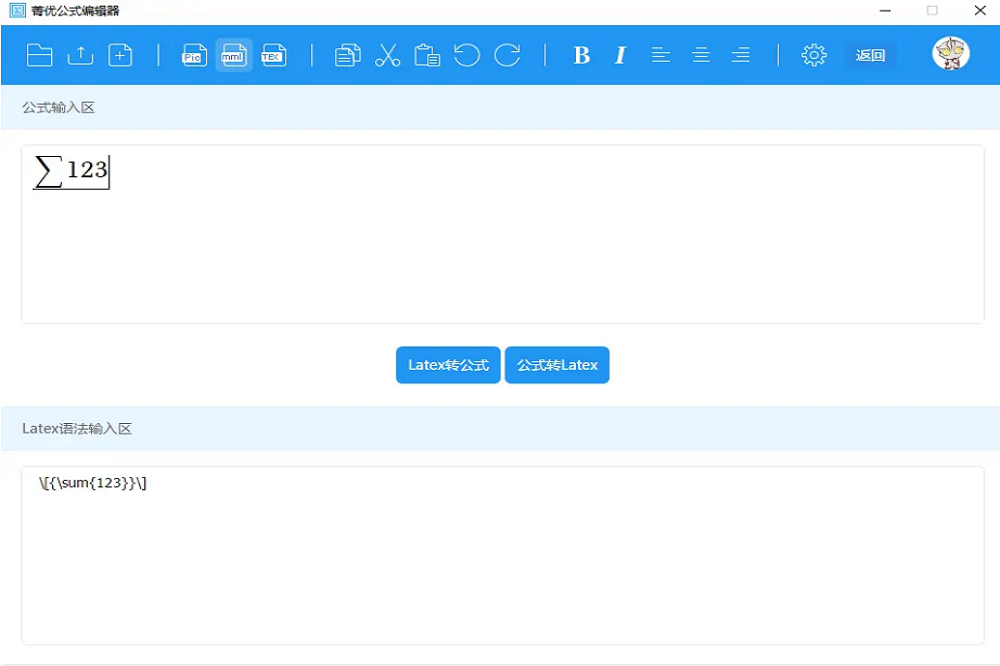This screenshot has height=666, width=1000.
Task: Cut selection with scissors icon
Action: point(387,55)
